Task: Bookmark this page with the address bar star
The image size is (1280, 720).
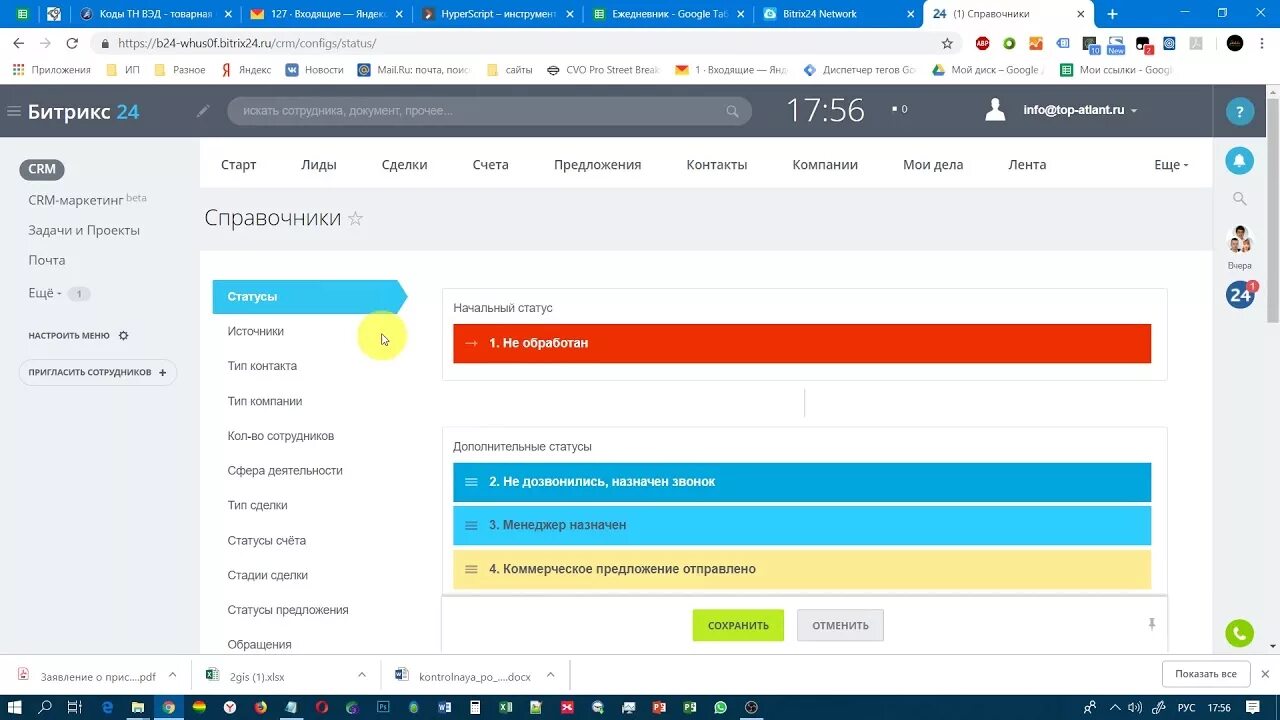Action: click(x=947, y=43)
